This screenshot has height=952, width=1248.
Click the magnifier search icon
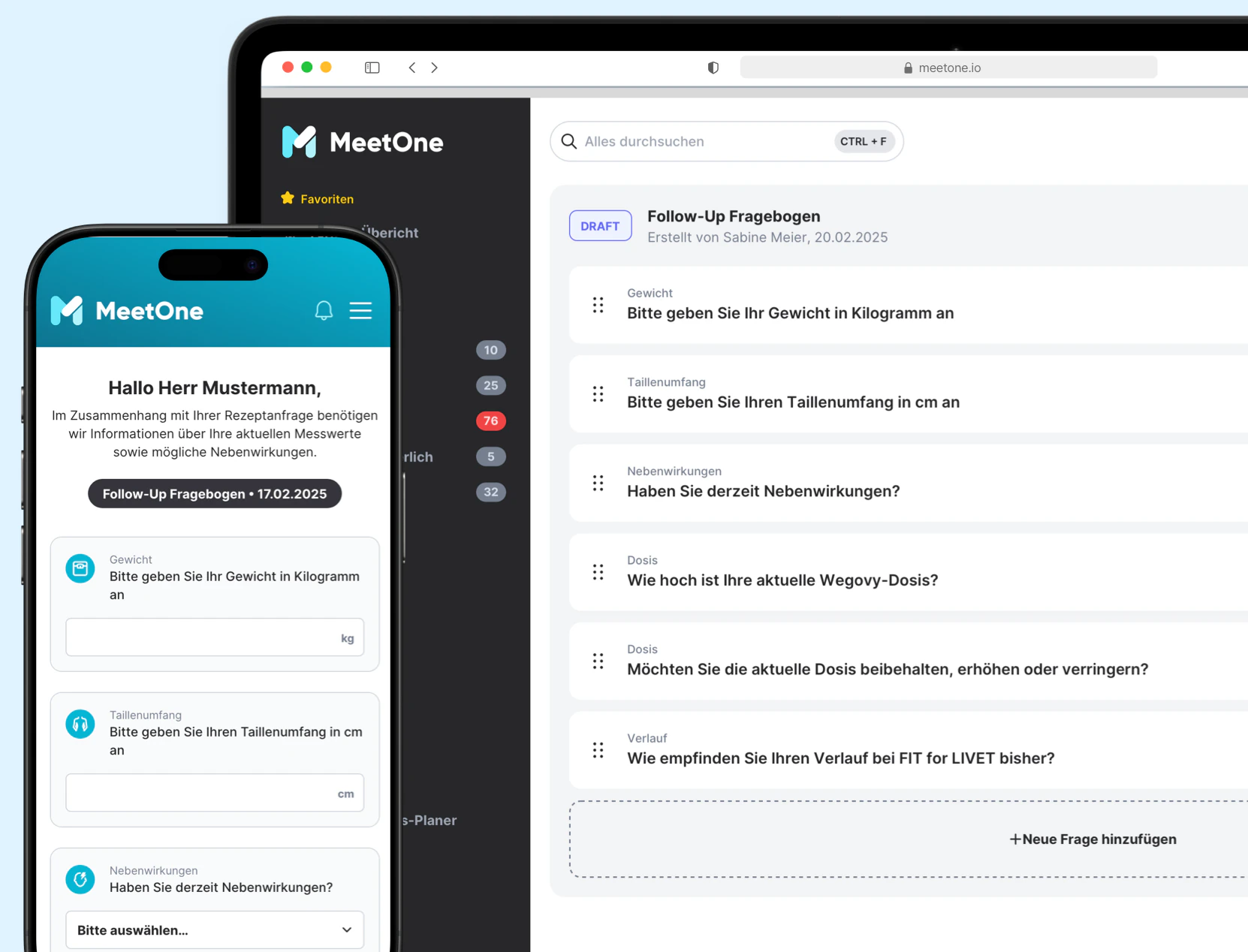[569, 141]
